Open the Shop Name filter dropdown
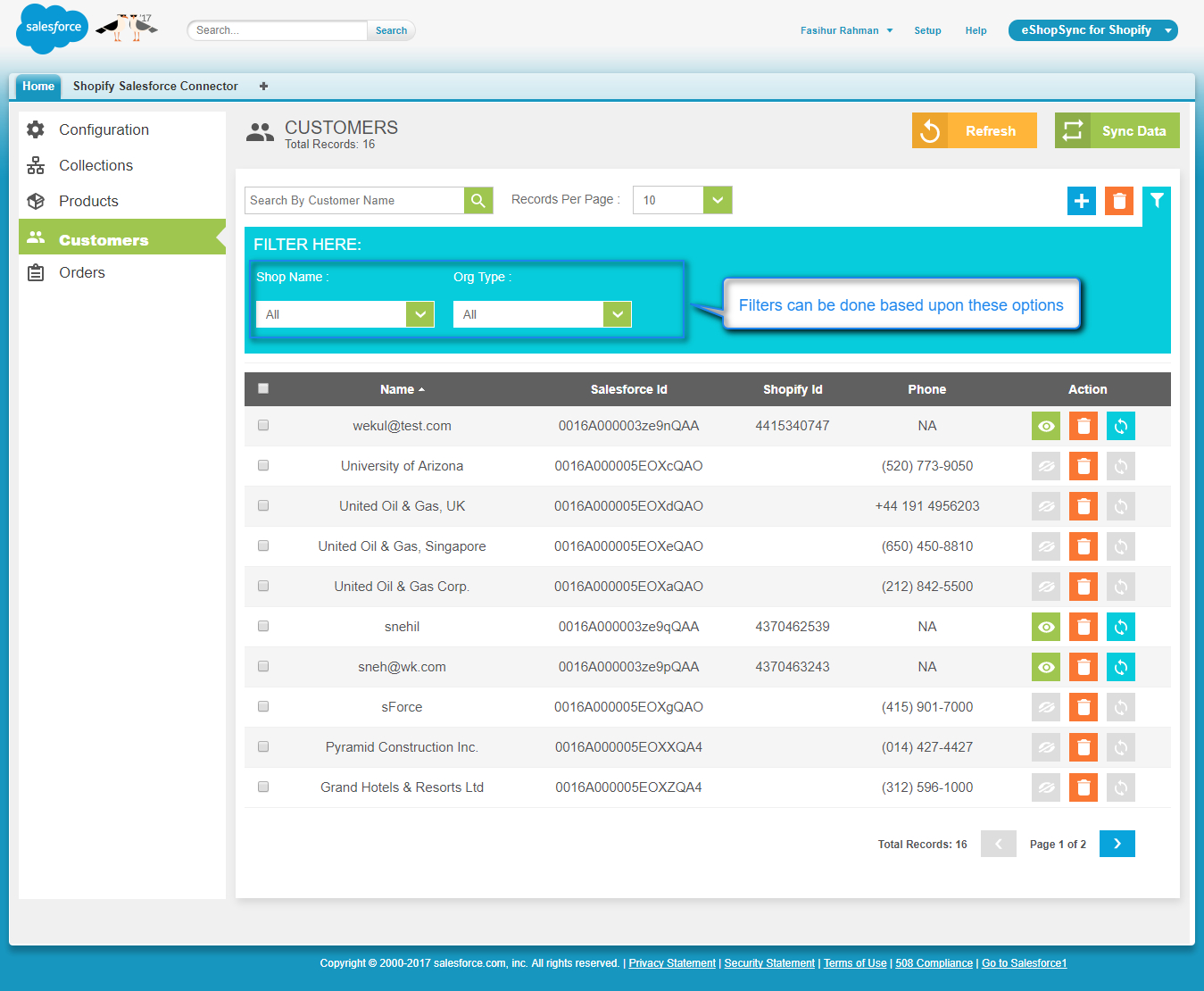The height and width of the screenshot is (991, 1204). (x=345, y=314)
